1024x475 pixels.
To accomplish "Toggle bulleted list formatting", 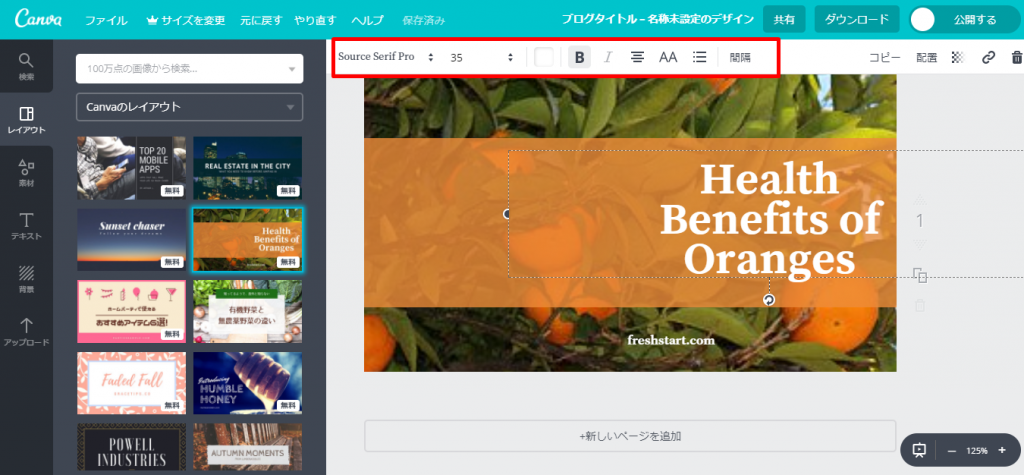I will 699,57.
